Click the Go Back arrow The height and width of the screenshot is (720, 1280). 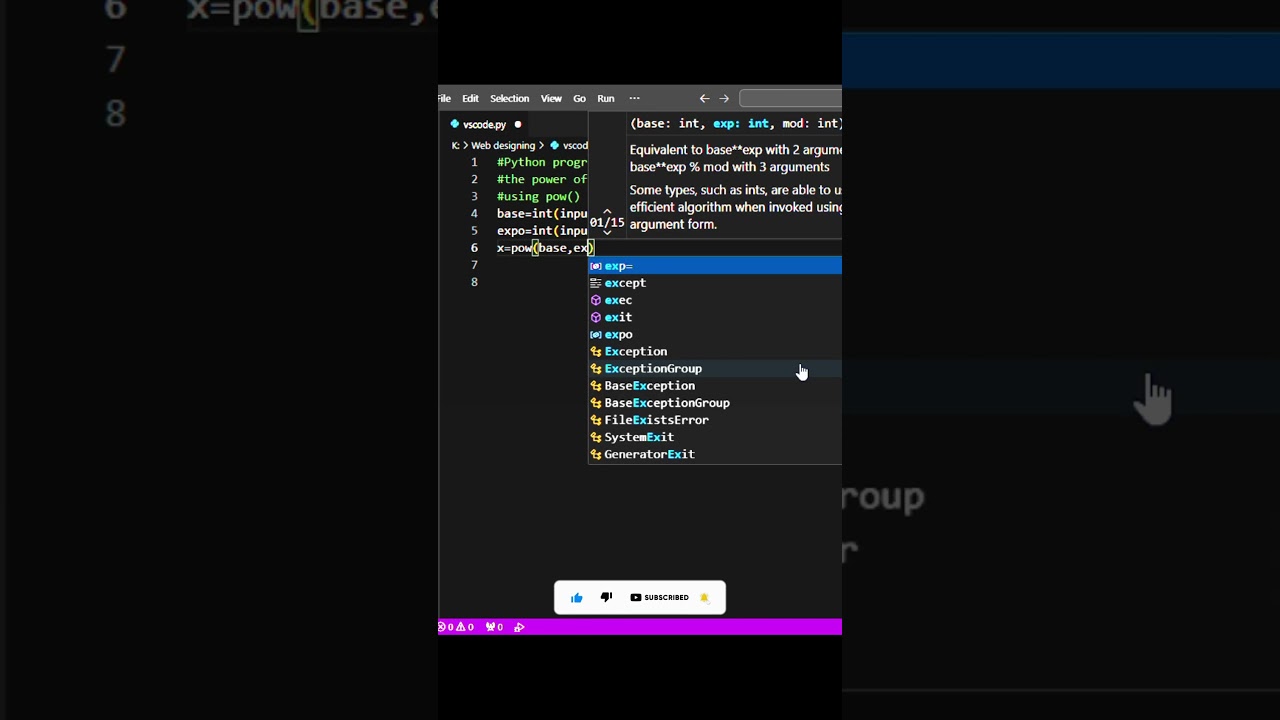(704, 98)
